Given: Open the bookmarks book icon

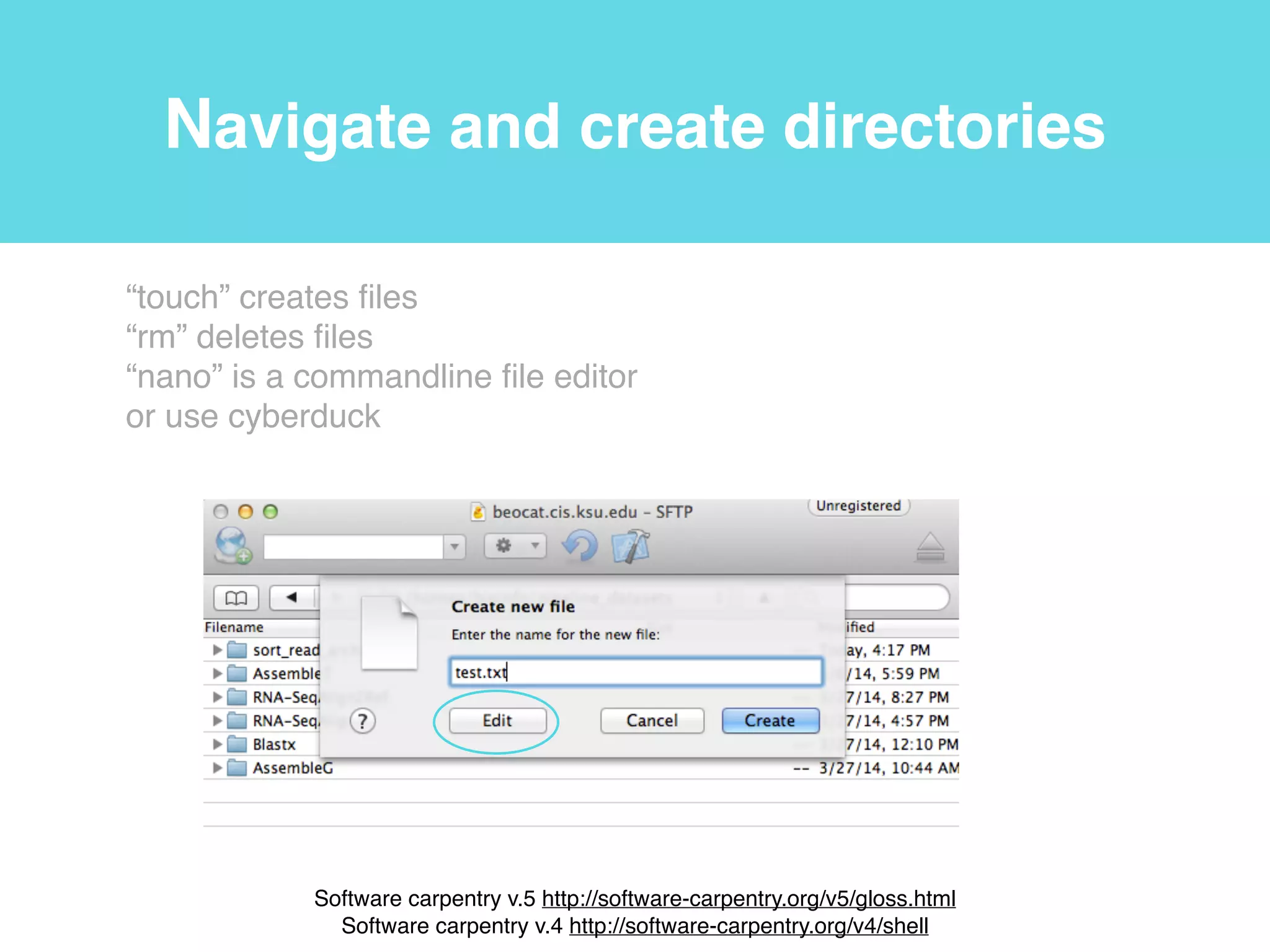Looking at the screenshot, I should click(236, 597).
